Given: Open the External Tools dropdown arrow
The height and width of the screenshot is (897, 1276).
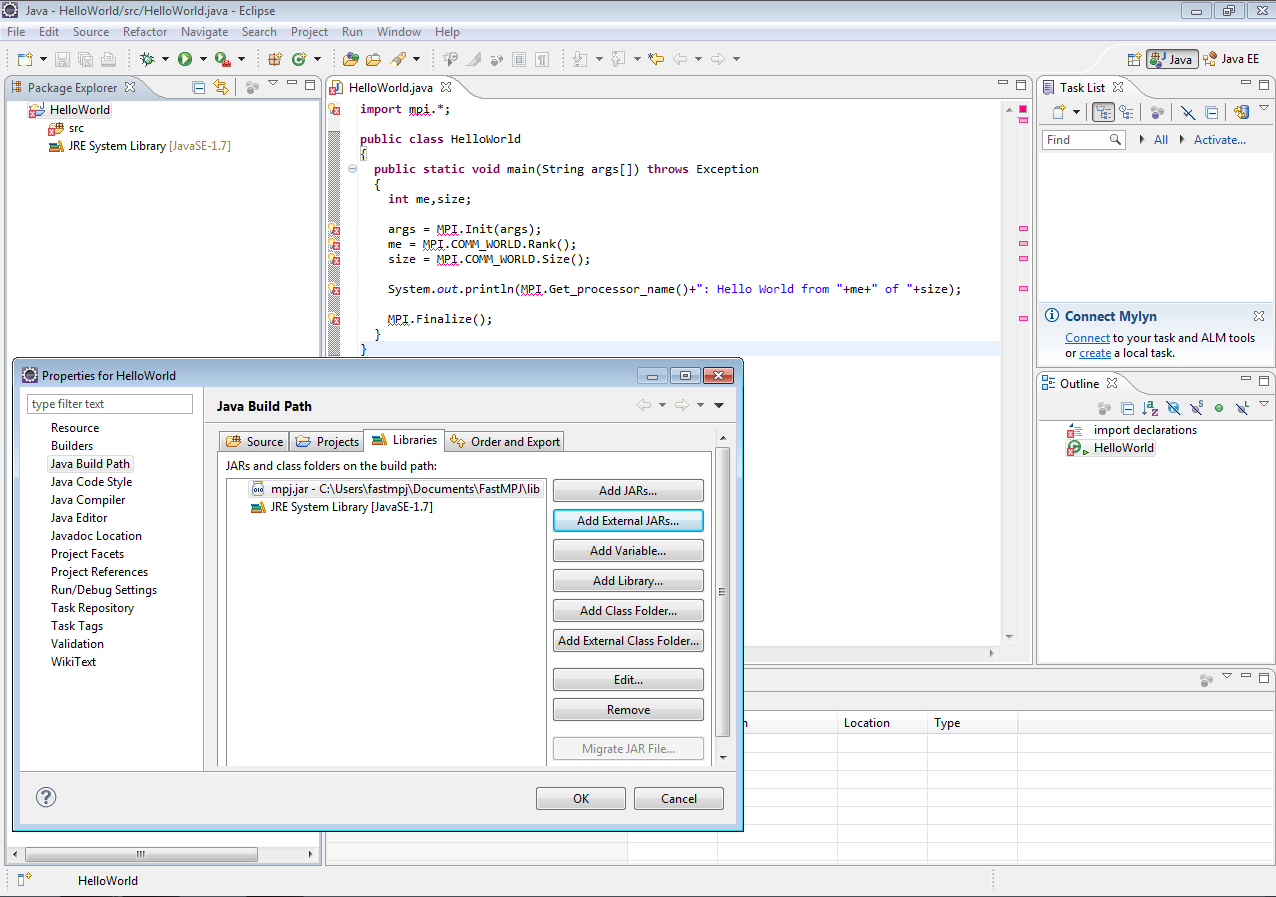Looking at the screenshot, I should click(241, 59).
